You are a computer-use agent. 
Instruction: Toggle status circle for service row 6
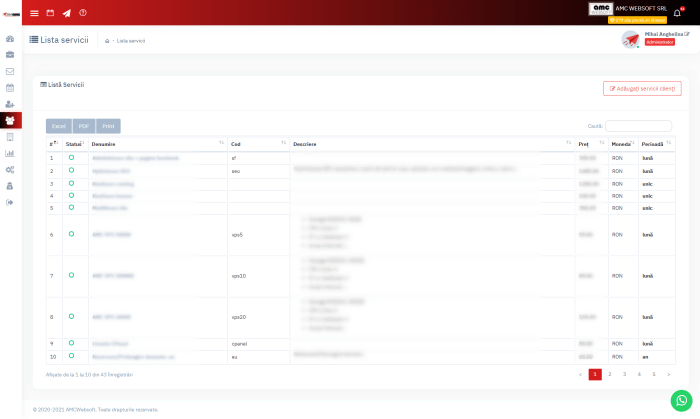point(71,233)
